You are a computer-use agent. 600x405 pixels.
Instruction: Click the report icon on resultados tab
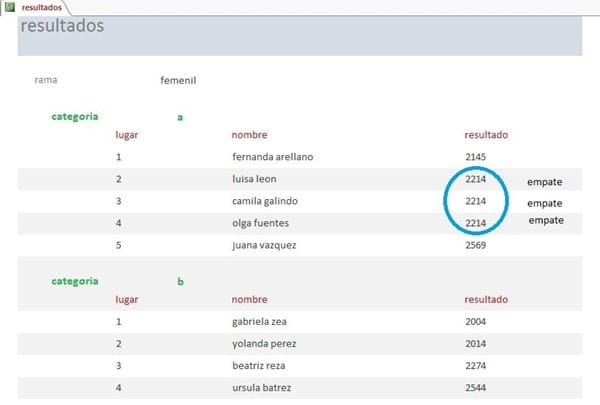click(x=10, y=7)
